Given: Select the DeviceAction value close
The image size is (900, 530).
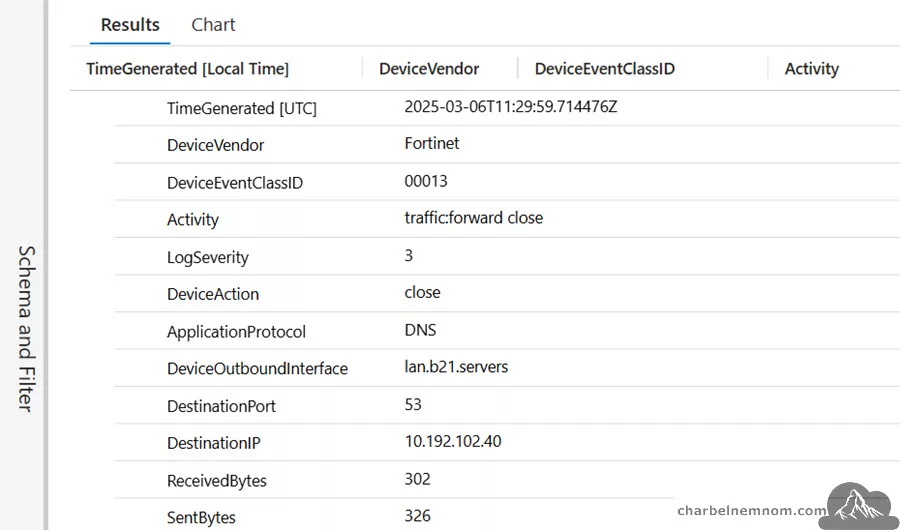Looking at the screenshot, I should (x=422, y=292).
